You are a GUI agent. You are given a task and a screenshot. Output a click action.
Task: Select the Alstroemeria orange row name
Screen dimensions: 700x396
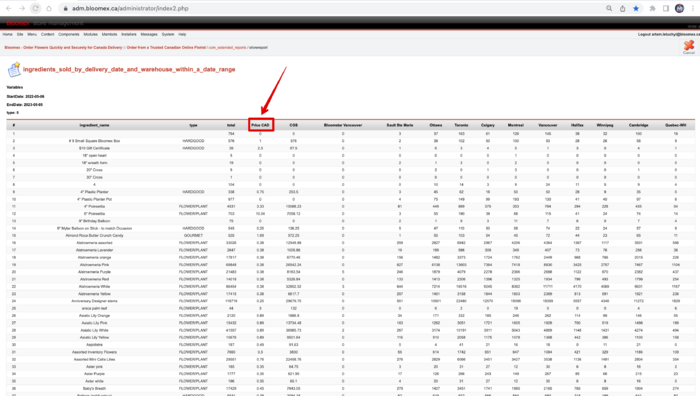coord(94,258)
